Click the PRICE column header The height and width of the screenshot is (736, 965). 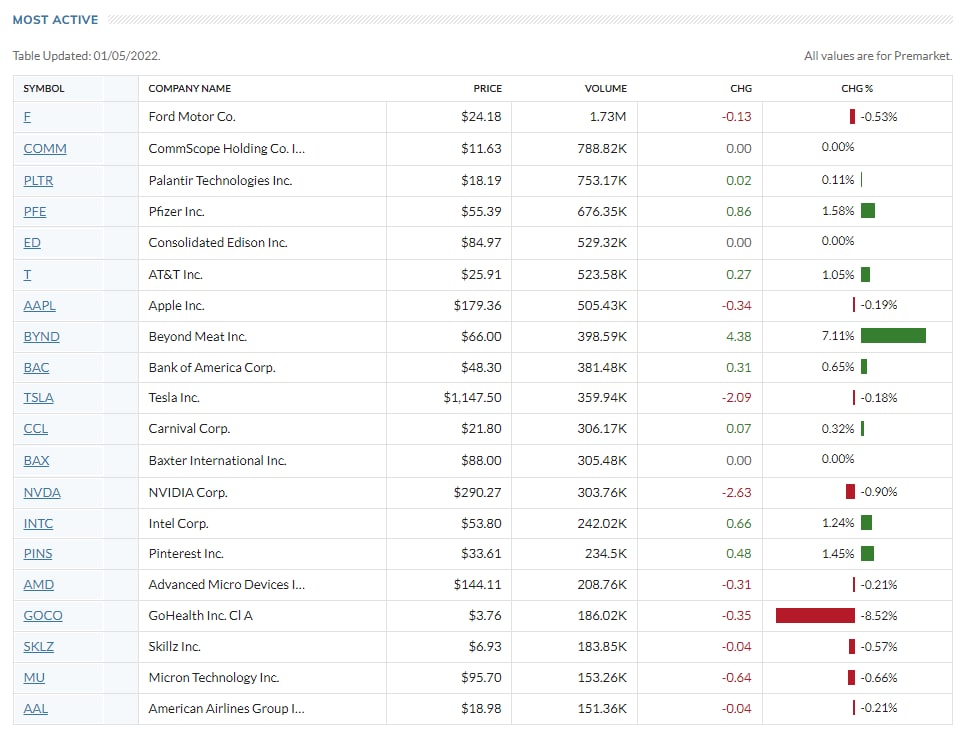tap(487, 89)
